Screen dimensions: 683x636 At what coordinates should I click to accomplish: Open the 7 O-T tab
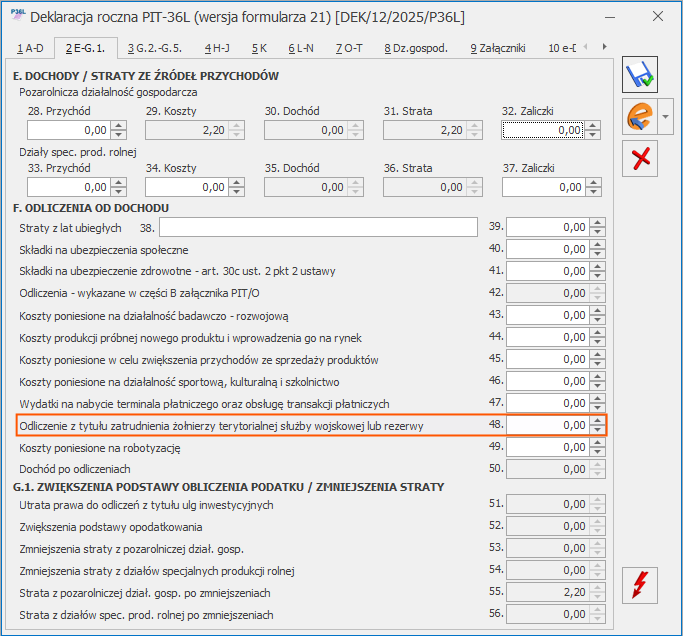pos(349,48)
